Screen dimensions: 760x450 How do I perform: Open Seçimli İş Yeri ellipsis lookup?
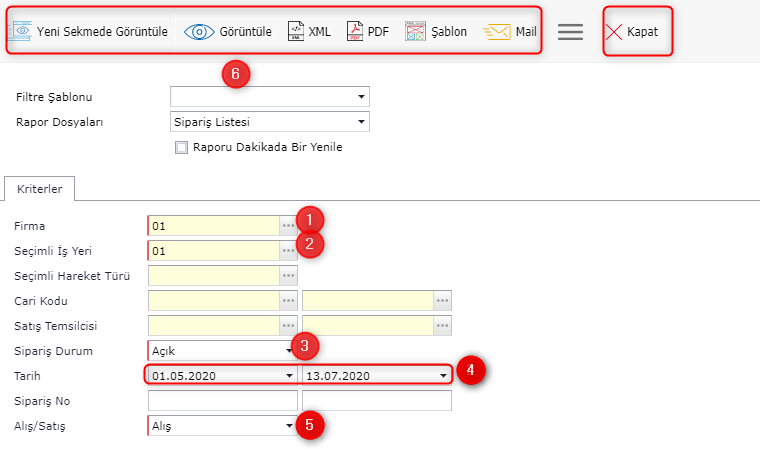(288, 250)
